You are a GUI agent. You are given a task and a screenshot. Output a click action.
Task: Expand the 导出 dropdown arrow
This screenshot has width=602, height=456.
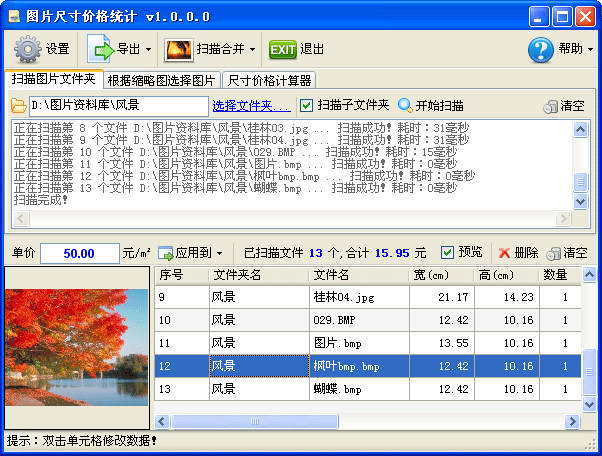point(149,49)
